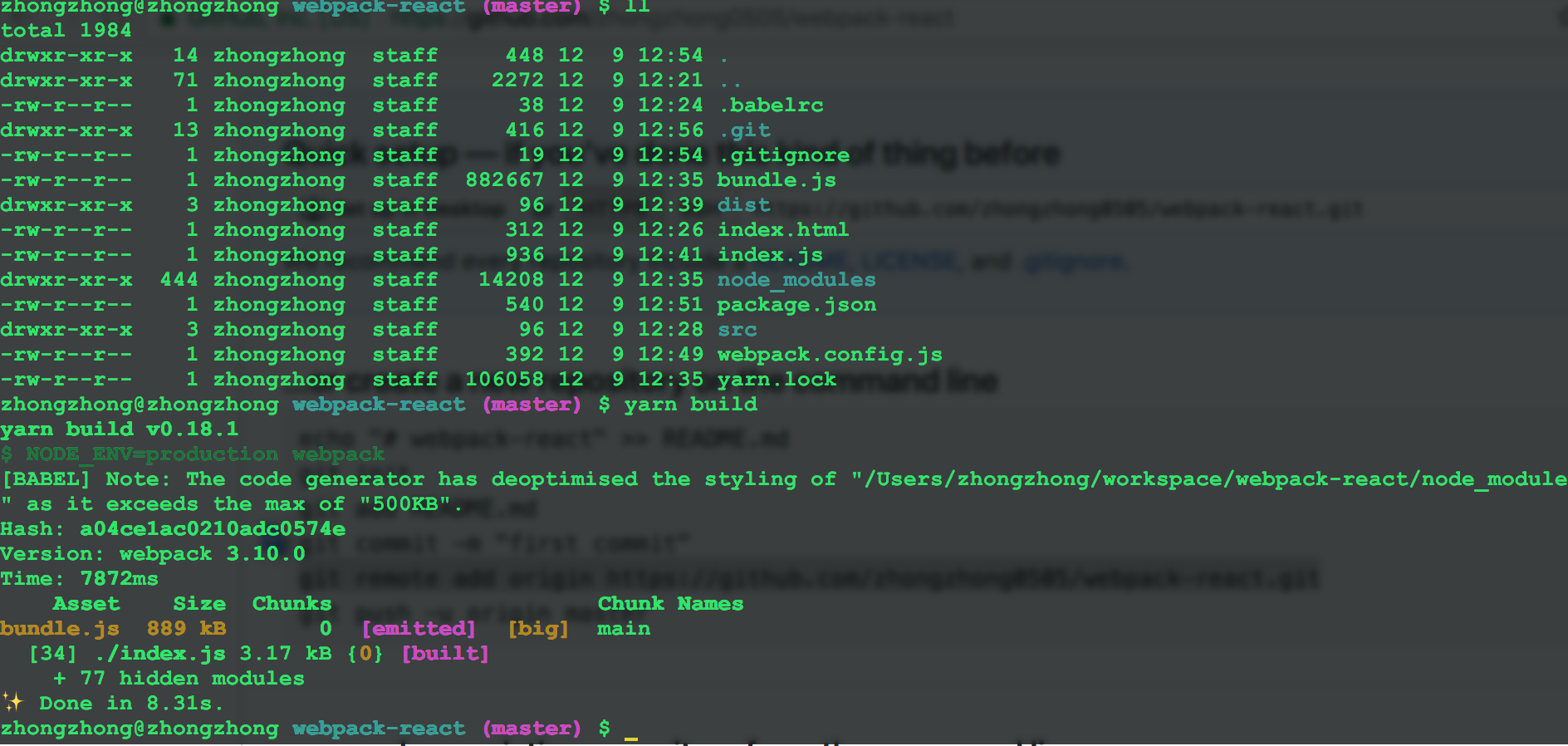The height and width of the screenshot is (746, 1568).
Task: Click the 'yarn build v0.18.1' line
Action: (x=120, y=429)
